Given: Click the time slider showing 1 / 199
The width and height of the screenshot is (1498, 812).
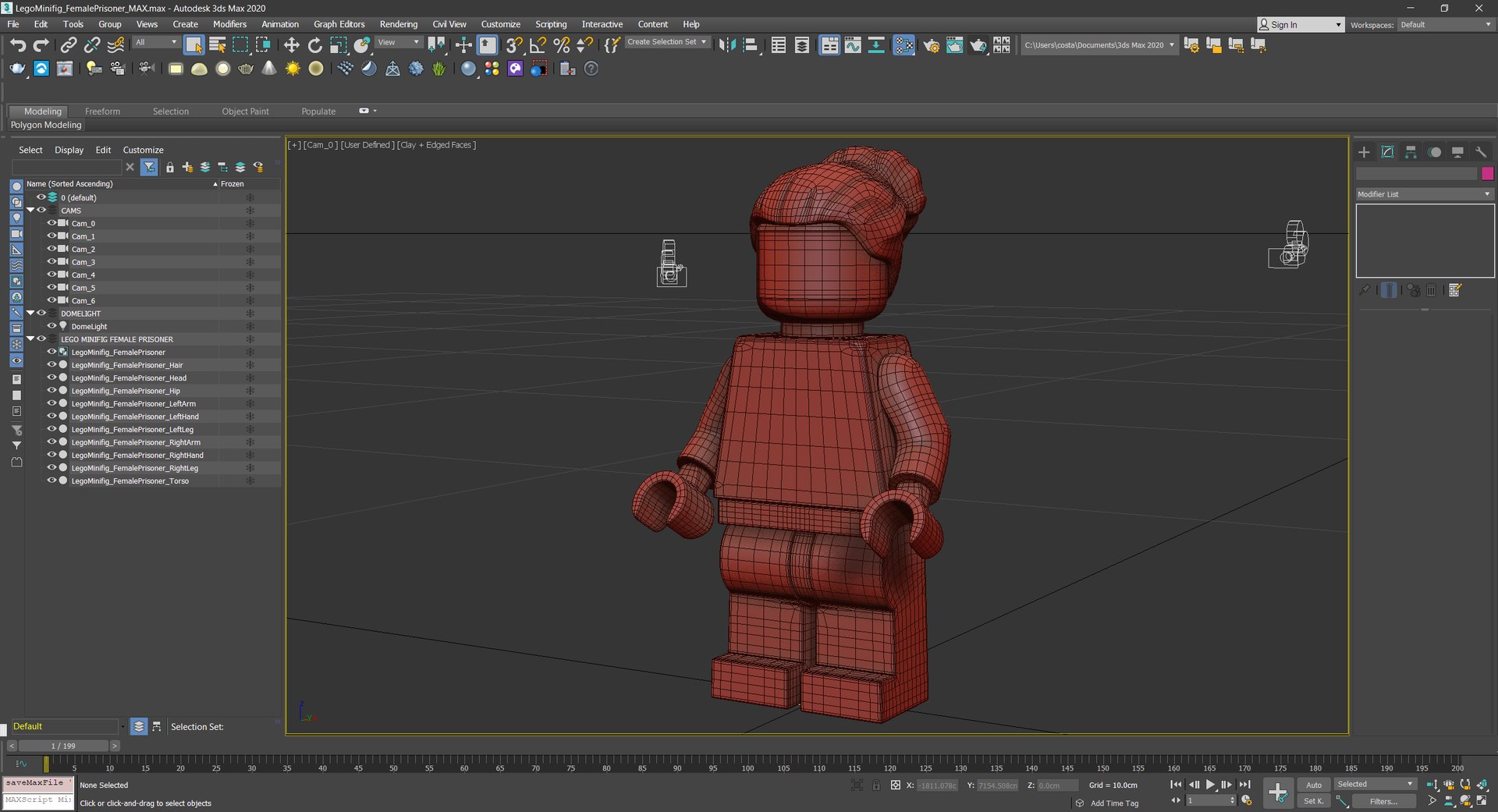Looking at the screenshot, I should pyautogui.click(x=64, y=746).
